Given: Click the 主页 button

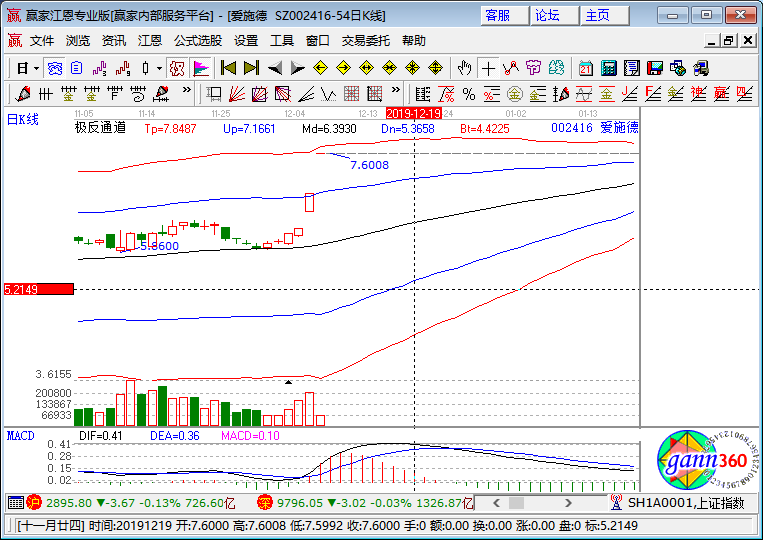Looking at the screenshot, I should coord(605,16).
